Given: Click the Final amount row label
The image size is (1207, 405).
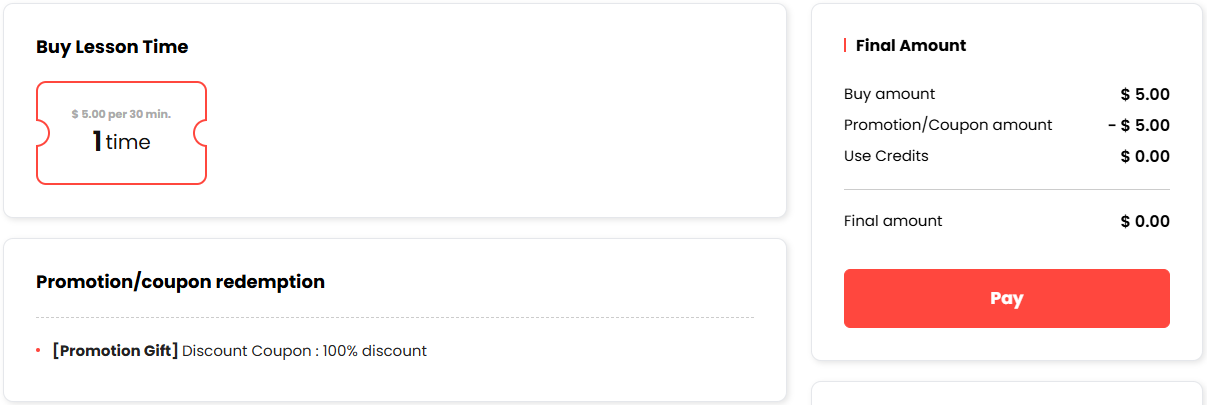Looking at the screenshot, I should click(893, 221).
